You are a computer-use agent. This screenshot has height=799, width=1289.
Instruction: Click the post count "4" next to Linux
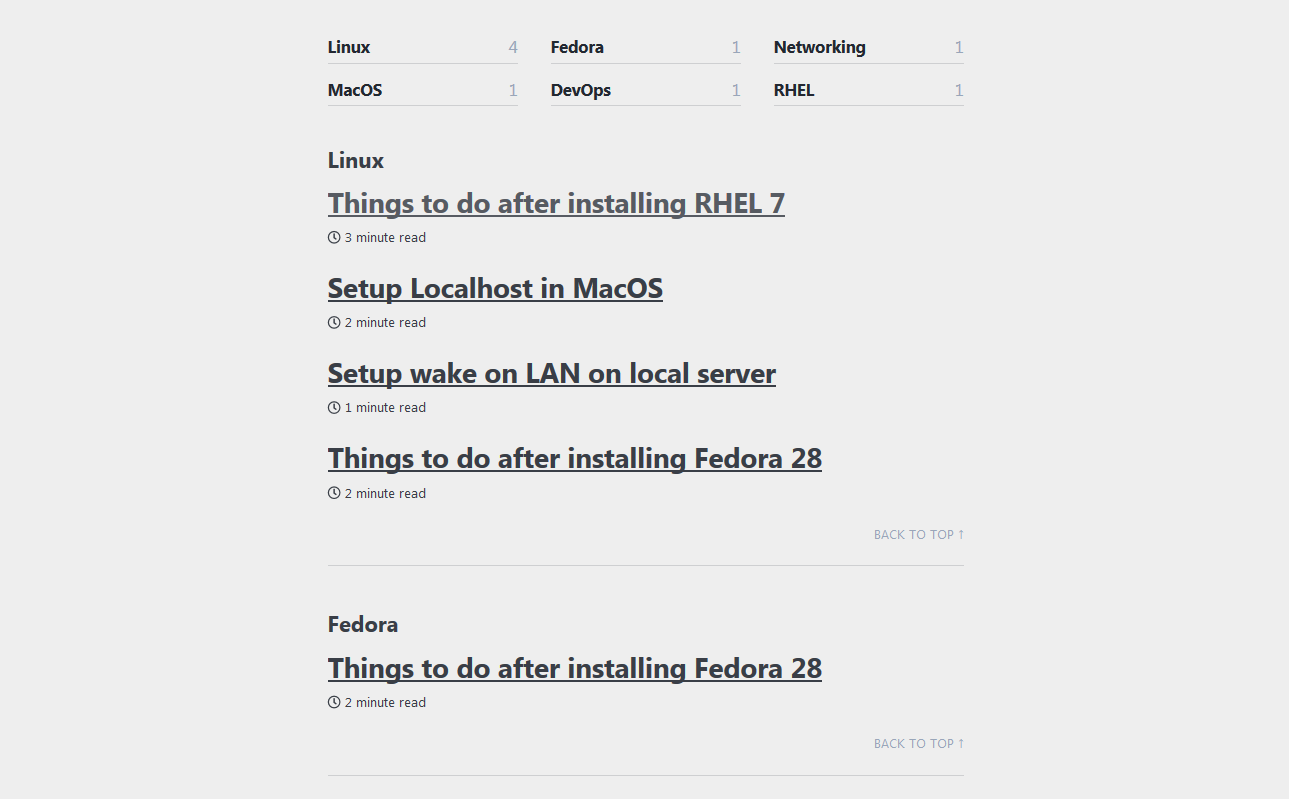coord(512,47)
